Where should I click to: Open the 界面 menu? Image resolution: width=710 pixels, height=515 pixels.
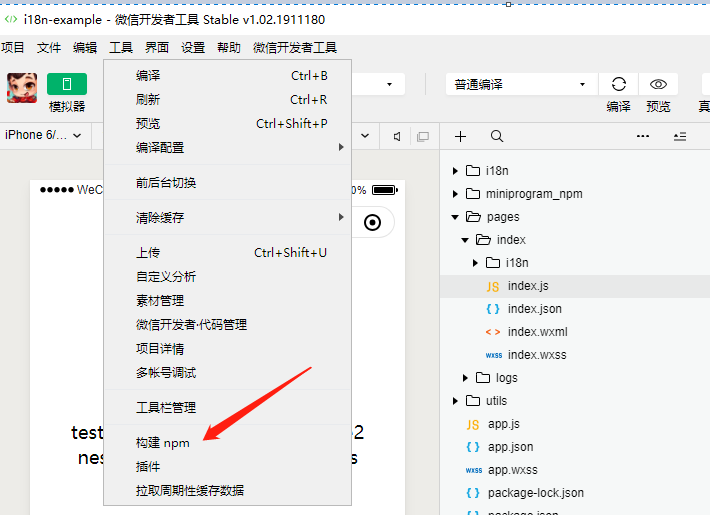(157, 48)
